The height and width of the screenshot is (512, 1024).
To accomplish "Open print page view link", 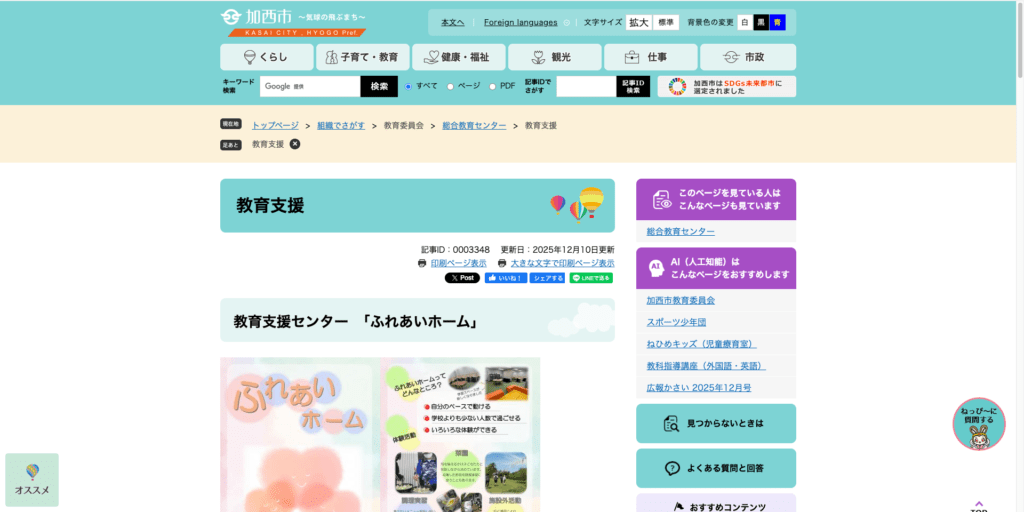I will click(x=458, y=263).
